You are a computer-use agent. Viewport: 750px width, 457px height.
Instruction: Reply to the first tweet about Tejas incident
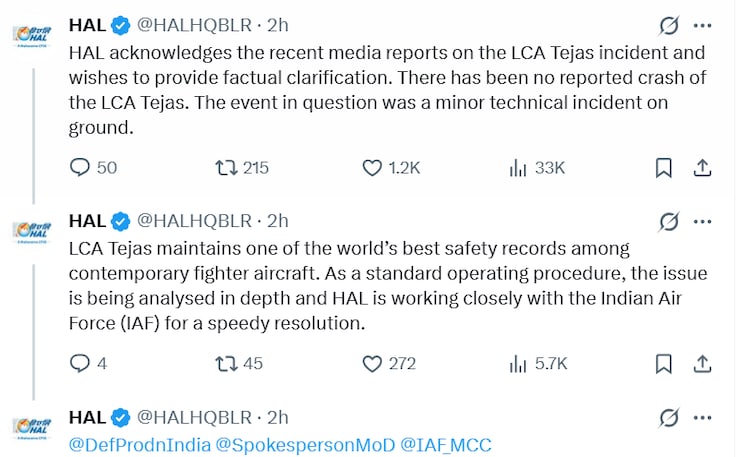(x=80, y=168)
